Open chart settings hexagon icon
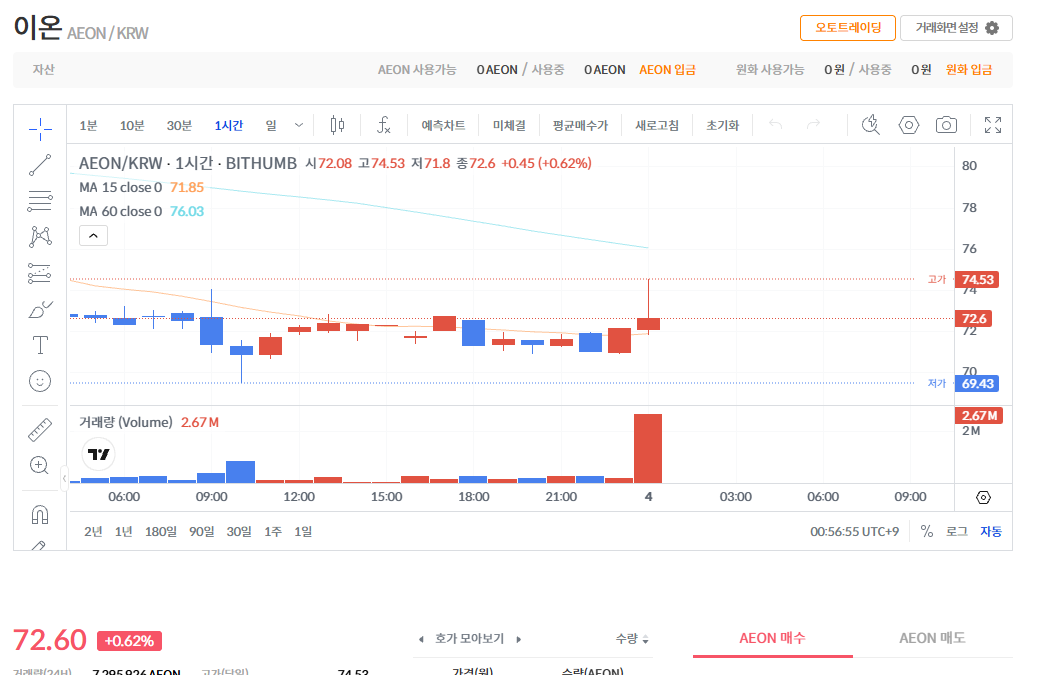Viewport: 1048px width, 675px height. tap(909, 125)
